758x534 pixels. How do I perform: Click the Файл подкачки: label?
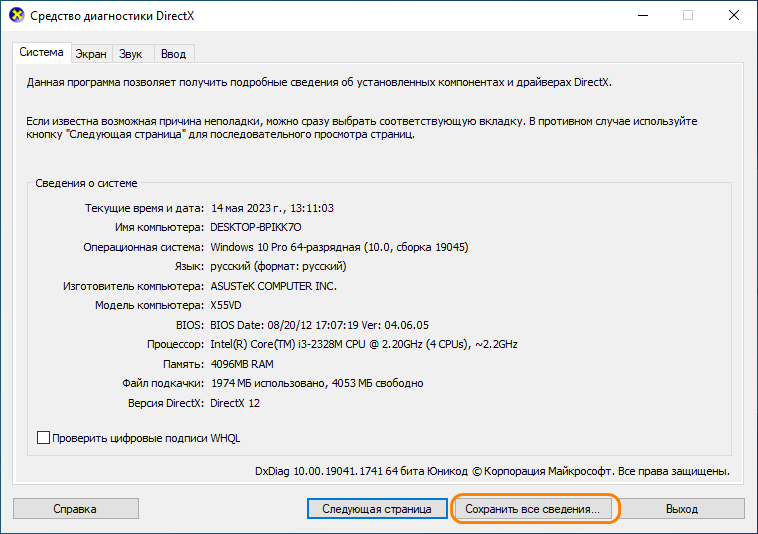(163, 383)
